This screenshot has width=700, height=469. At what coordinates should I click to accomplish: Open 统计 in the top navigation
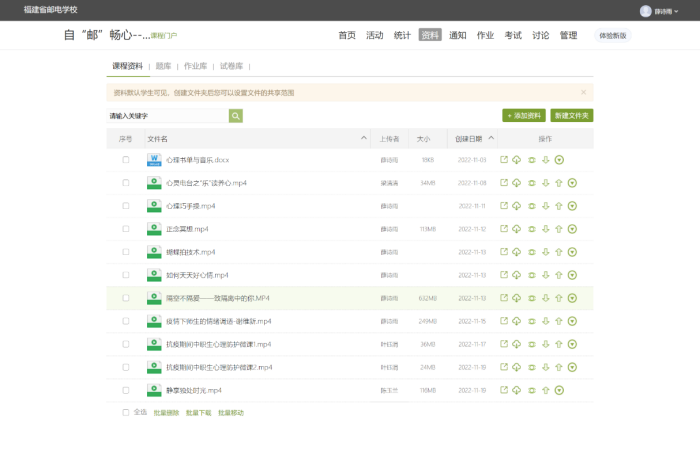pyautogui.click(x=402, y=35)
